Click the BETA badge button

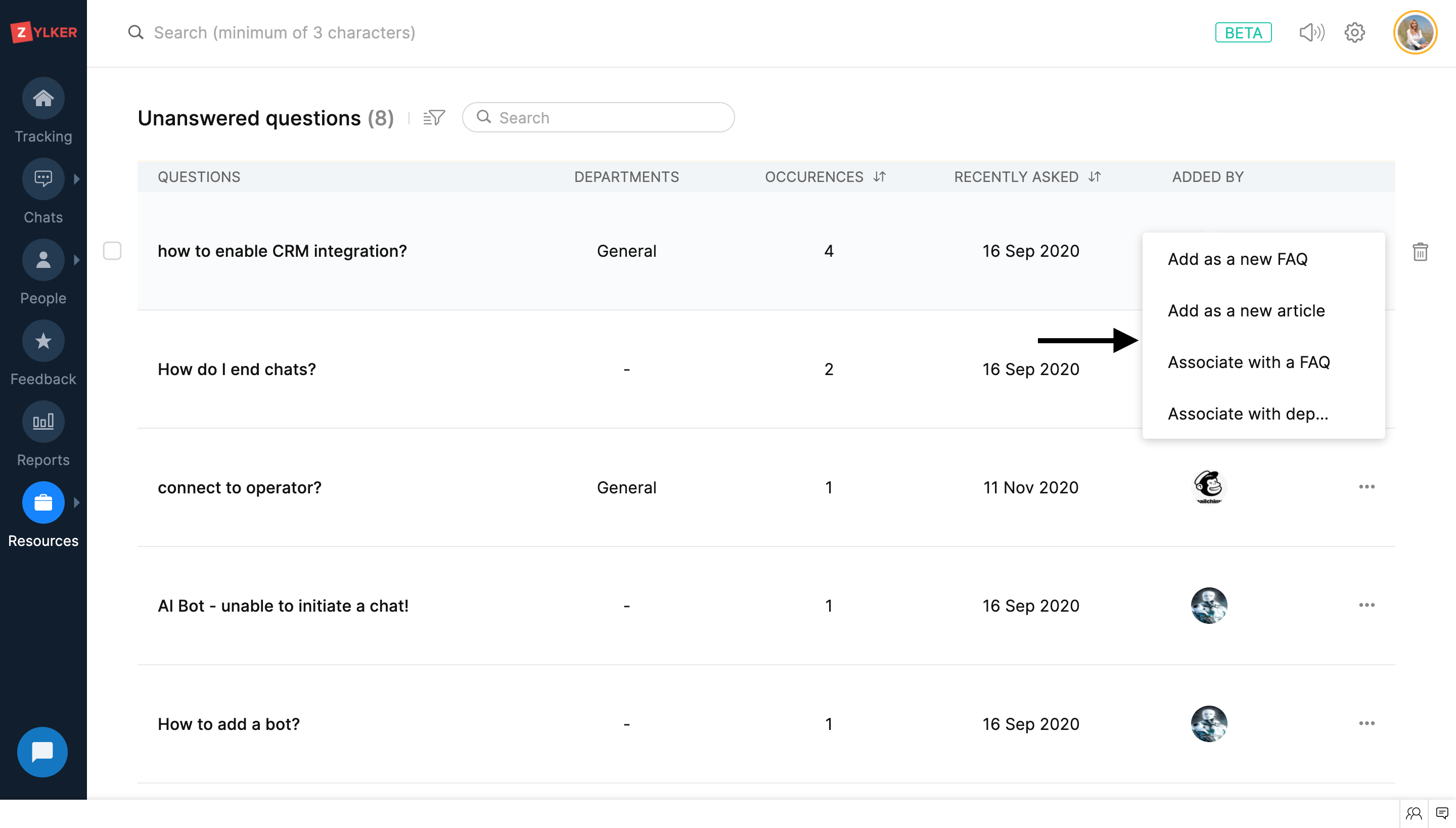pos(1243,32)
